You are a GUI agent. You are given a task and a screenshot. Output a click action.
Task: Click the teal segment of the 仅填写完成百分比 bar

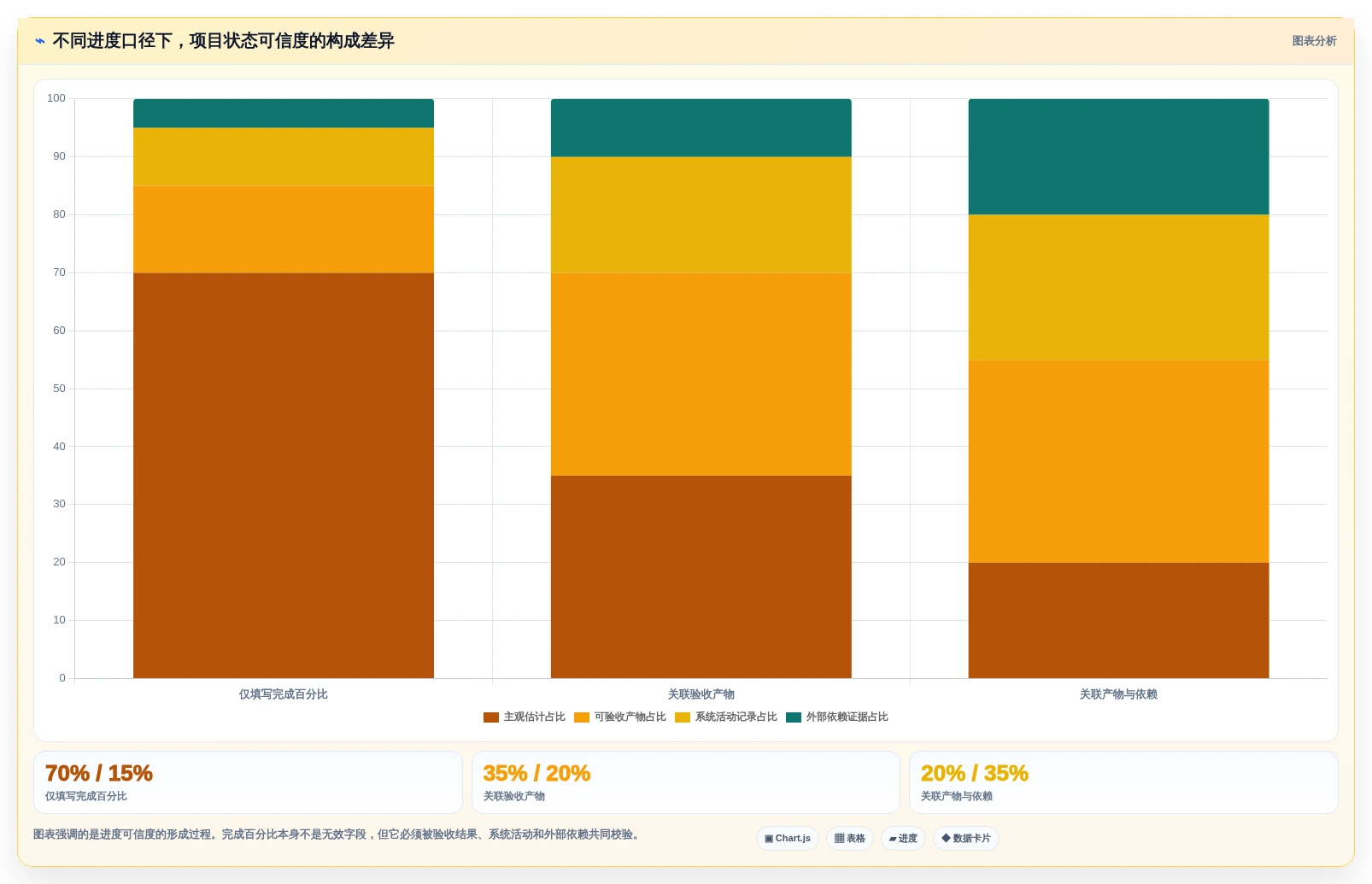coord(284,114)
